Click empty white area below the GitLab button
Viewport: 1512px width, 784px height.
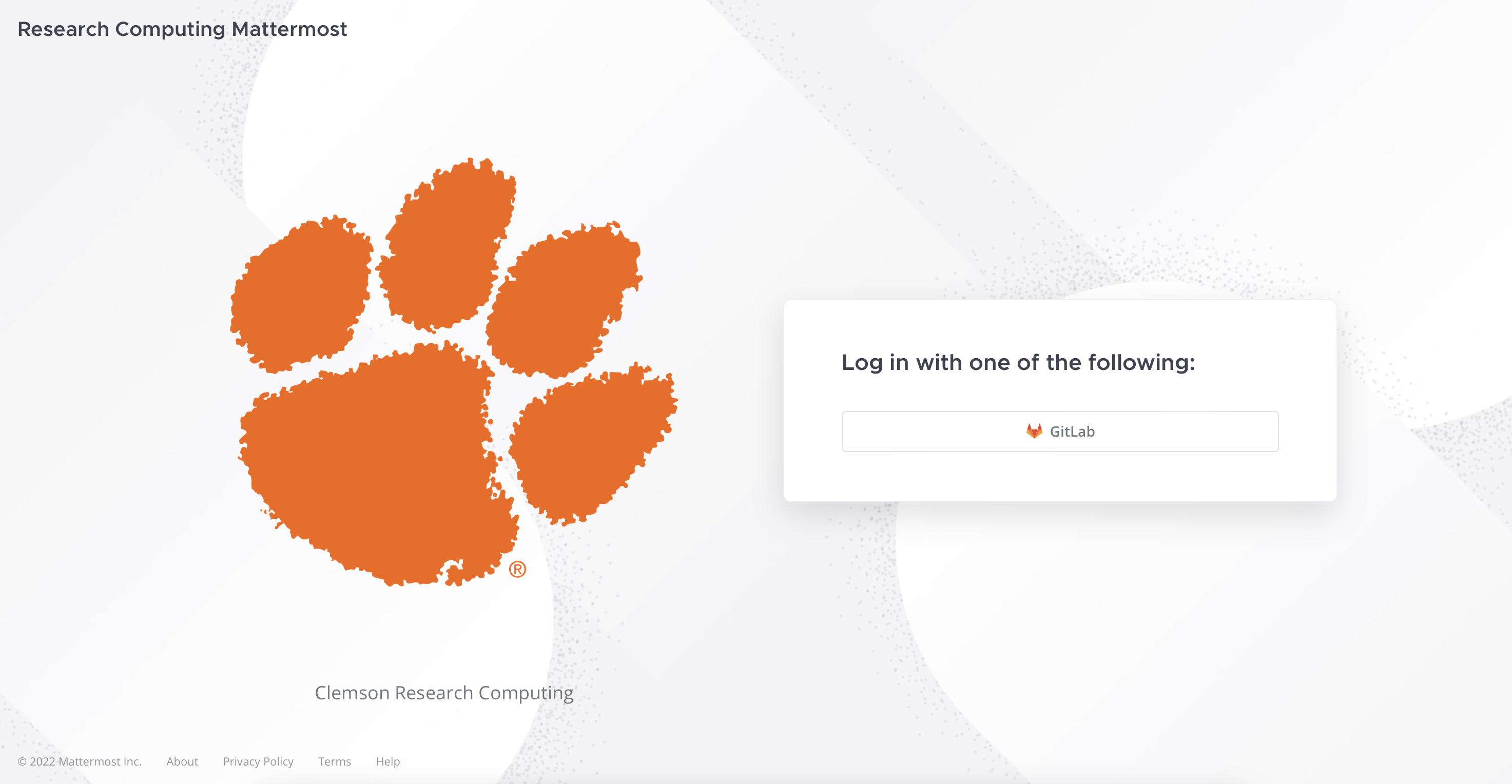[1060, 477]
